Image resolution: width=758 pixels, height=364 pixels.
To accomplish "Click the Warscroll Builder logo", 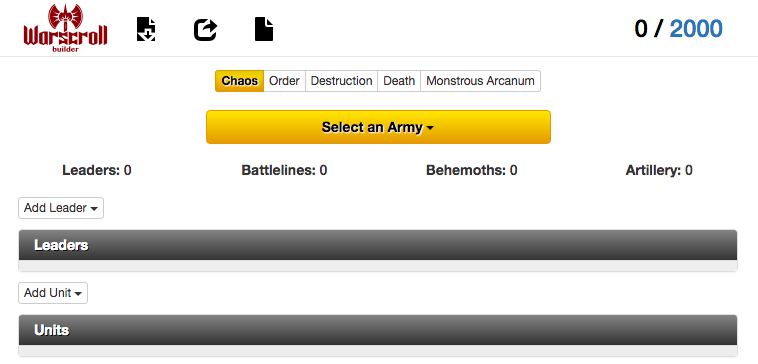I will (65, 28).
